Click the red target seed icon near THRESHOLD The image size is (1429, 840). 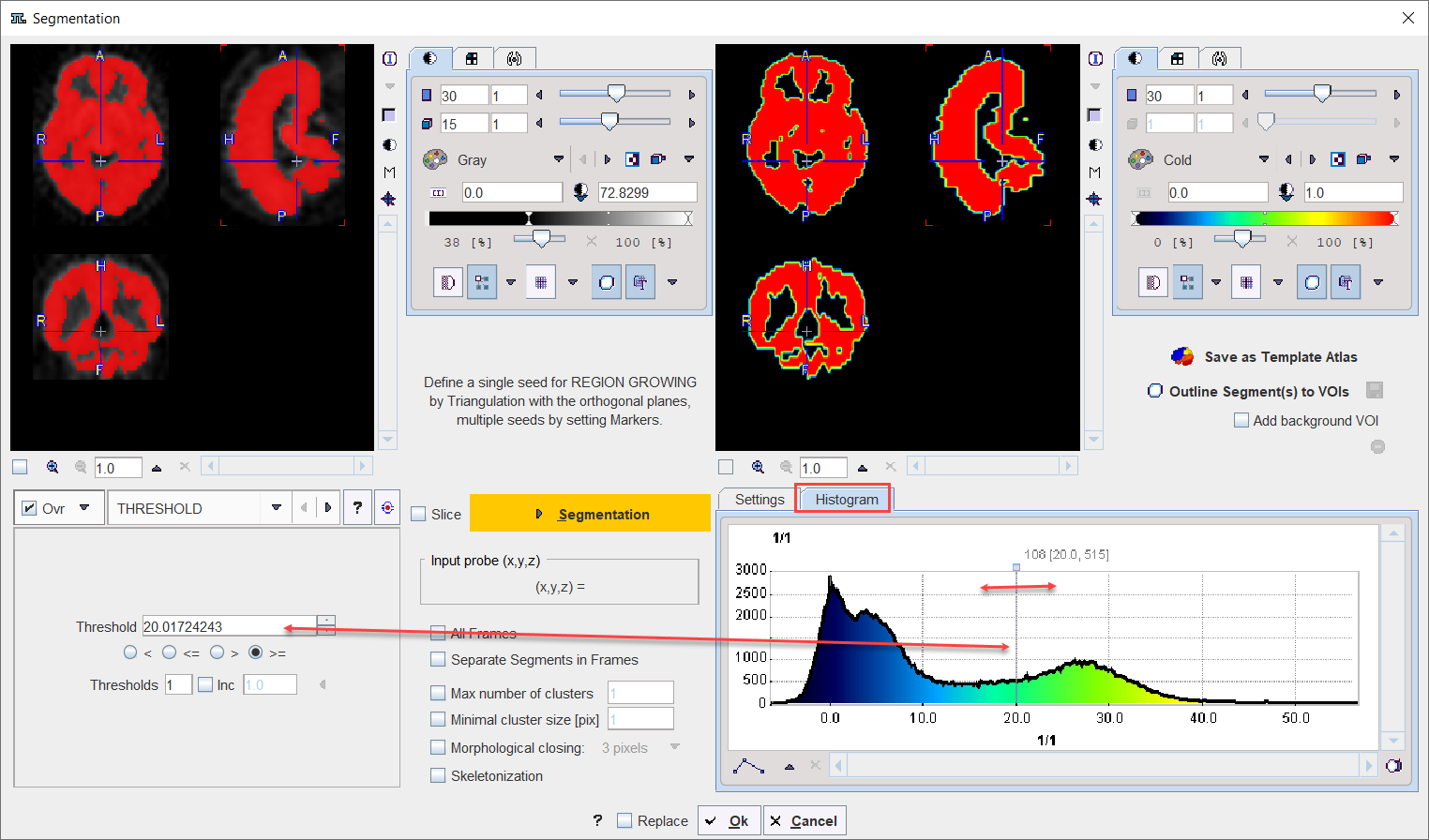[x=387, y=508]
